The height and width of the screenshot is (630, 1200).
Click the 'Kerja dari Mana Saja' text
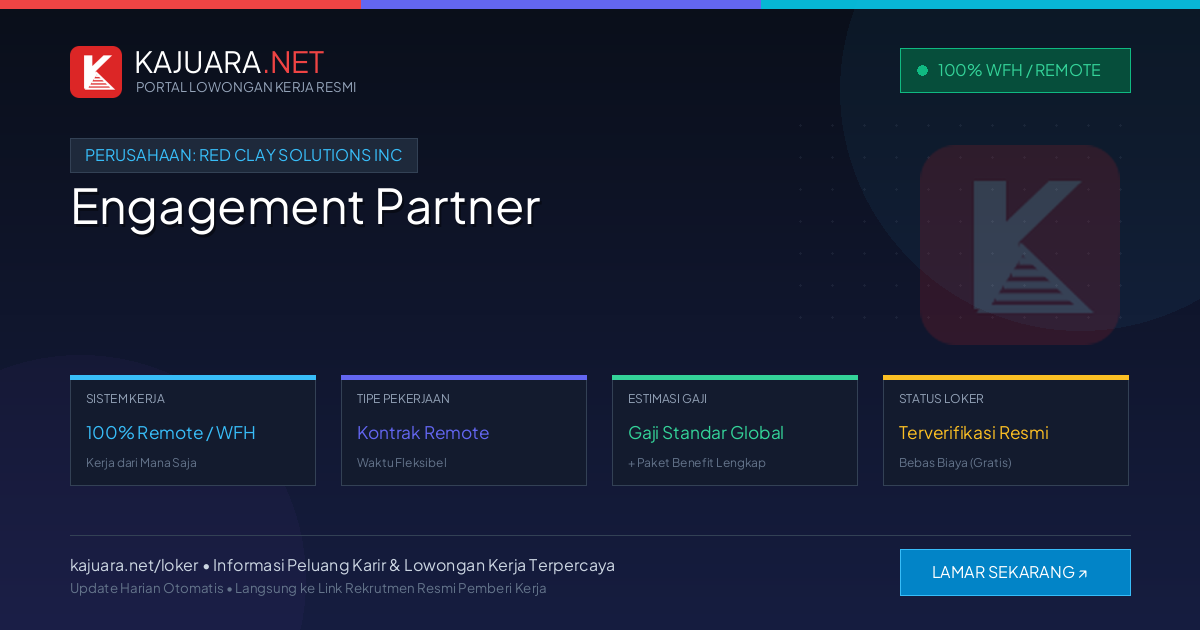[141, 463]
